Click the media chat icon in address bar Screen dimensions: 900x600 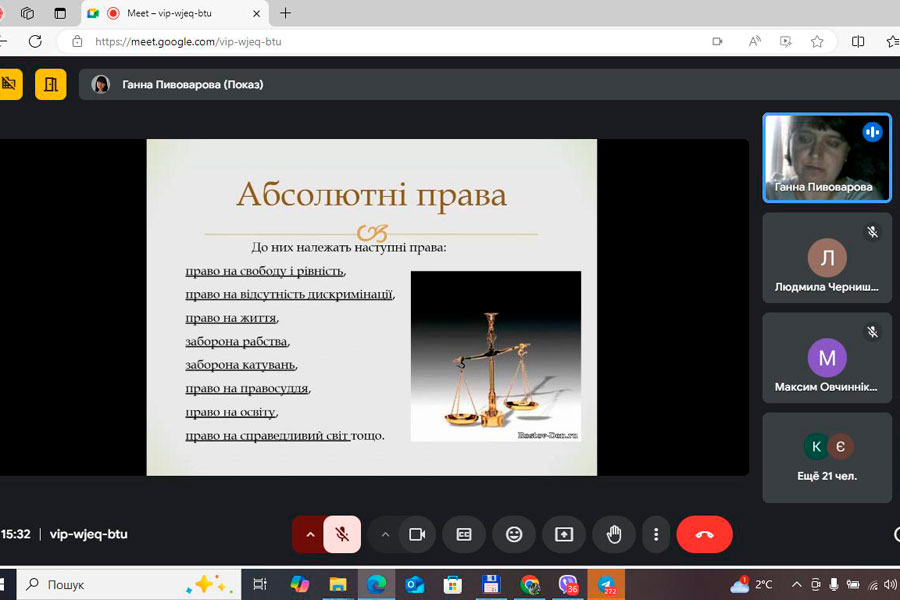786,41
